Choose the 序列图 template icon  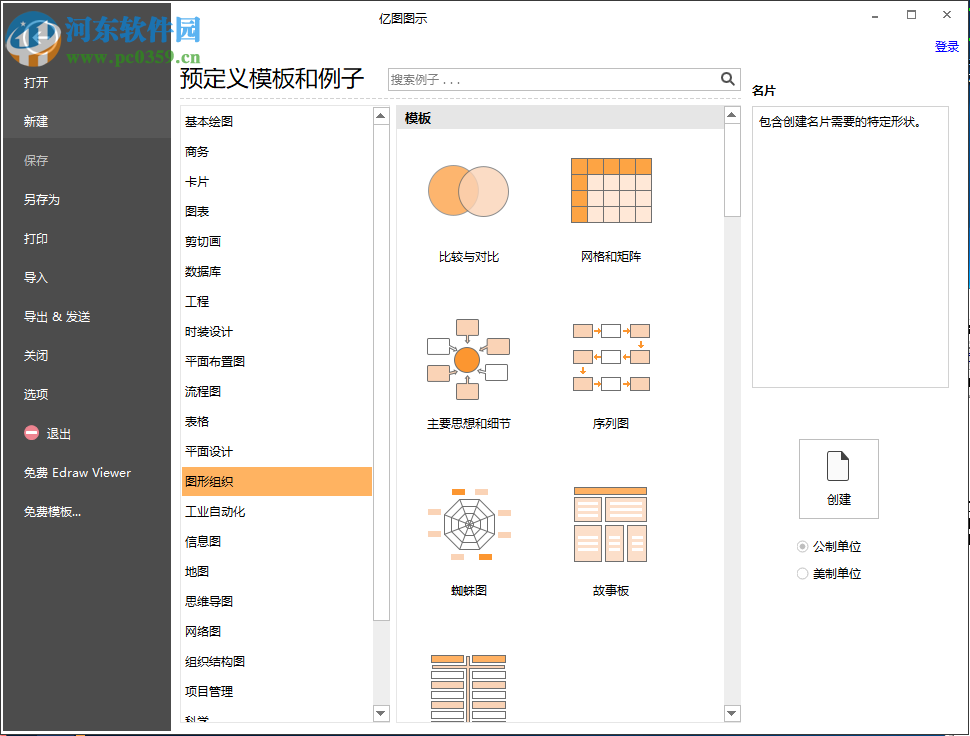611,358
